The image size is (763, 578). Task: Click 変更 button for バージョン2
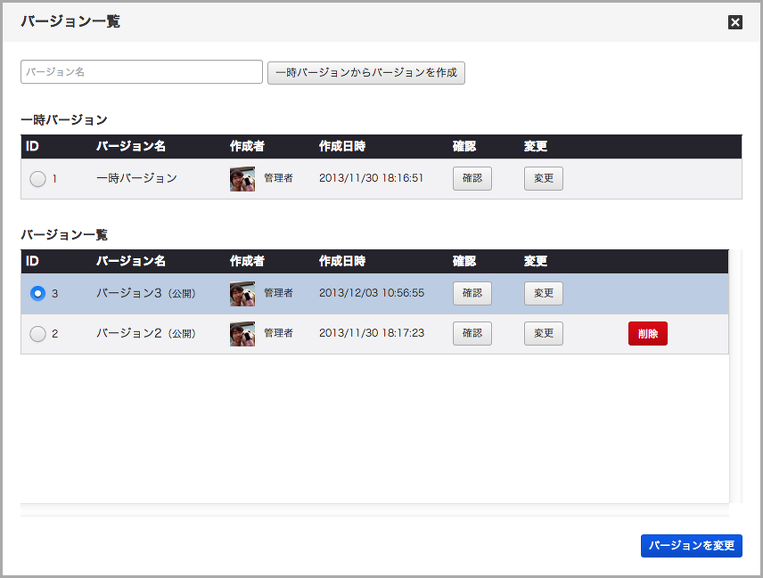point(543,334)
